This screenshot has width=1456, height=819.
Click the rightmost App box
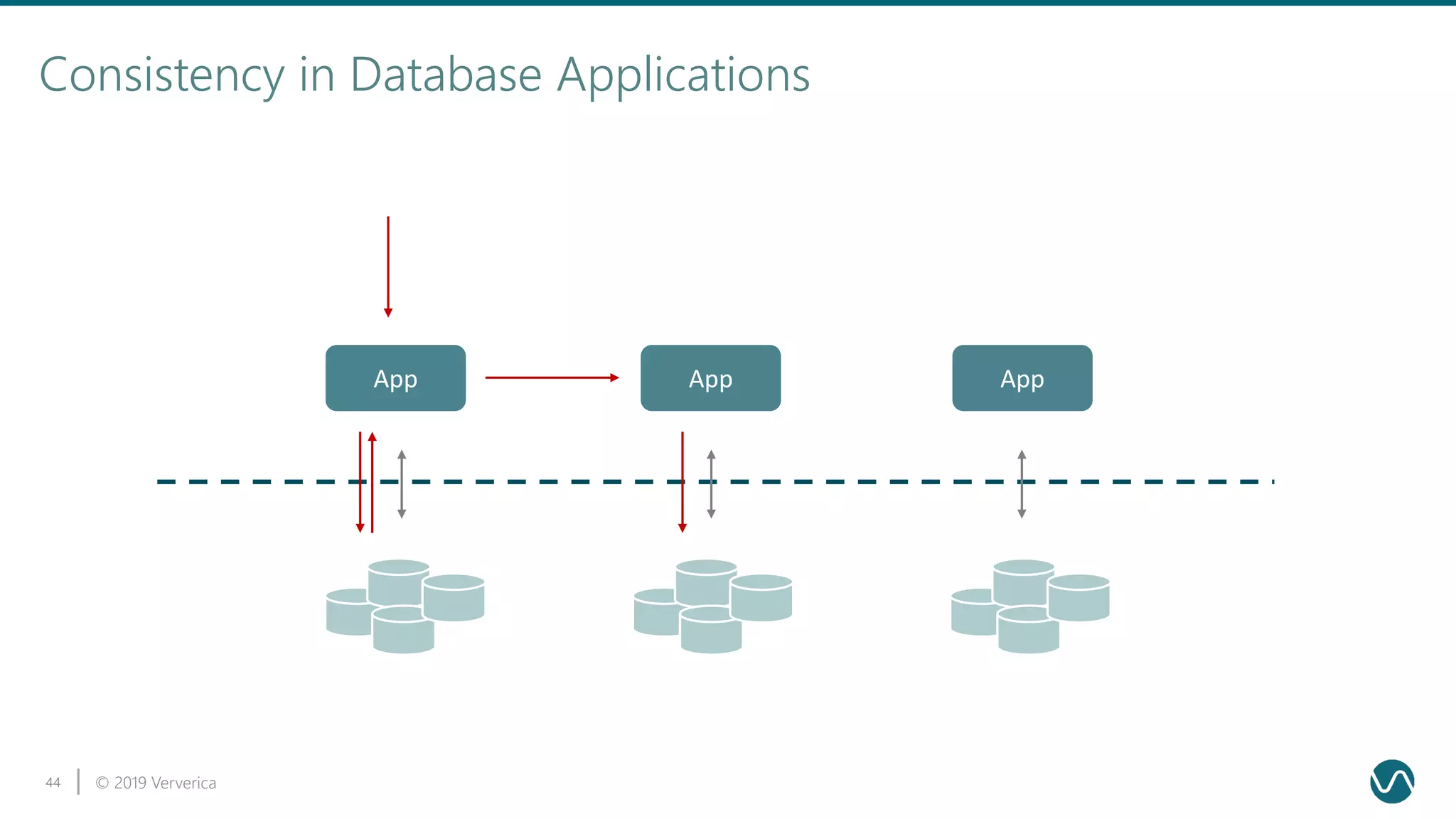pyautogui.click(x=1022, y=378)
